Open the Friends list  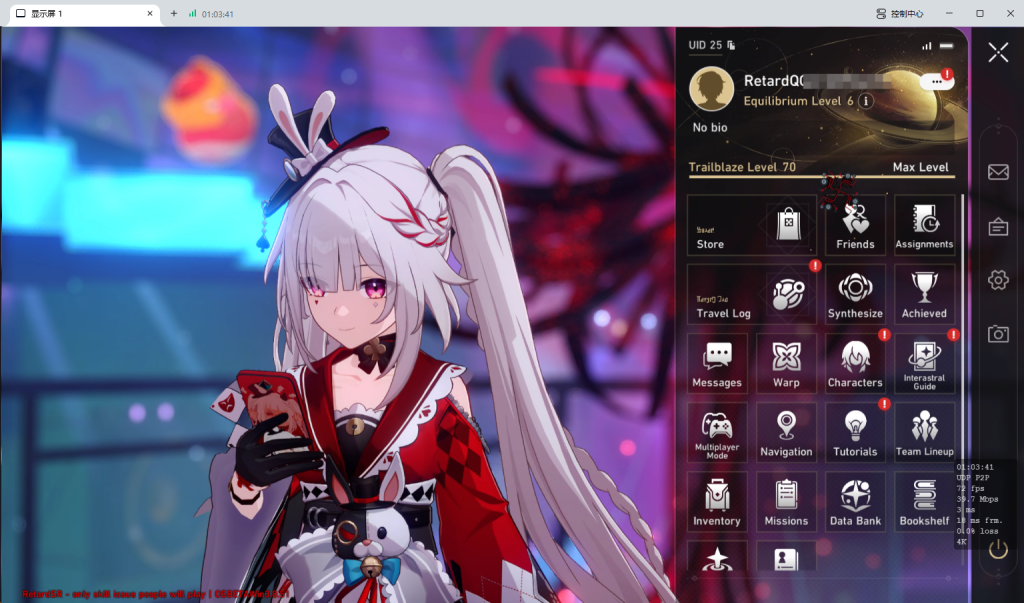point(855,224)
